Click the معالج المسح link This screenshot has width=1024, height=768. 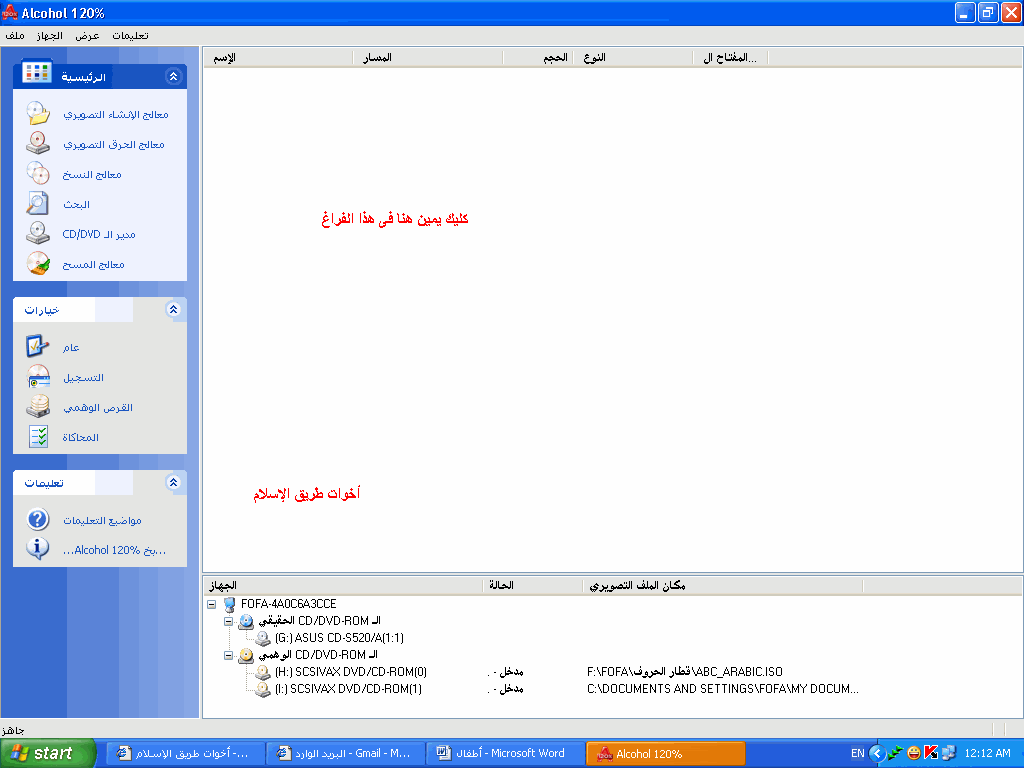click(93, 264)
